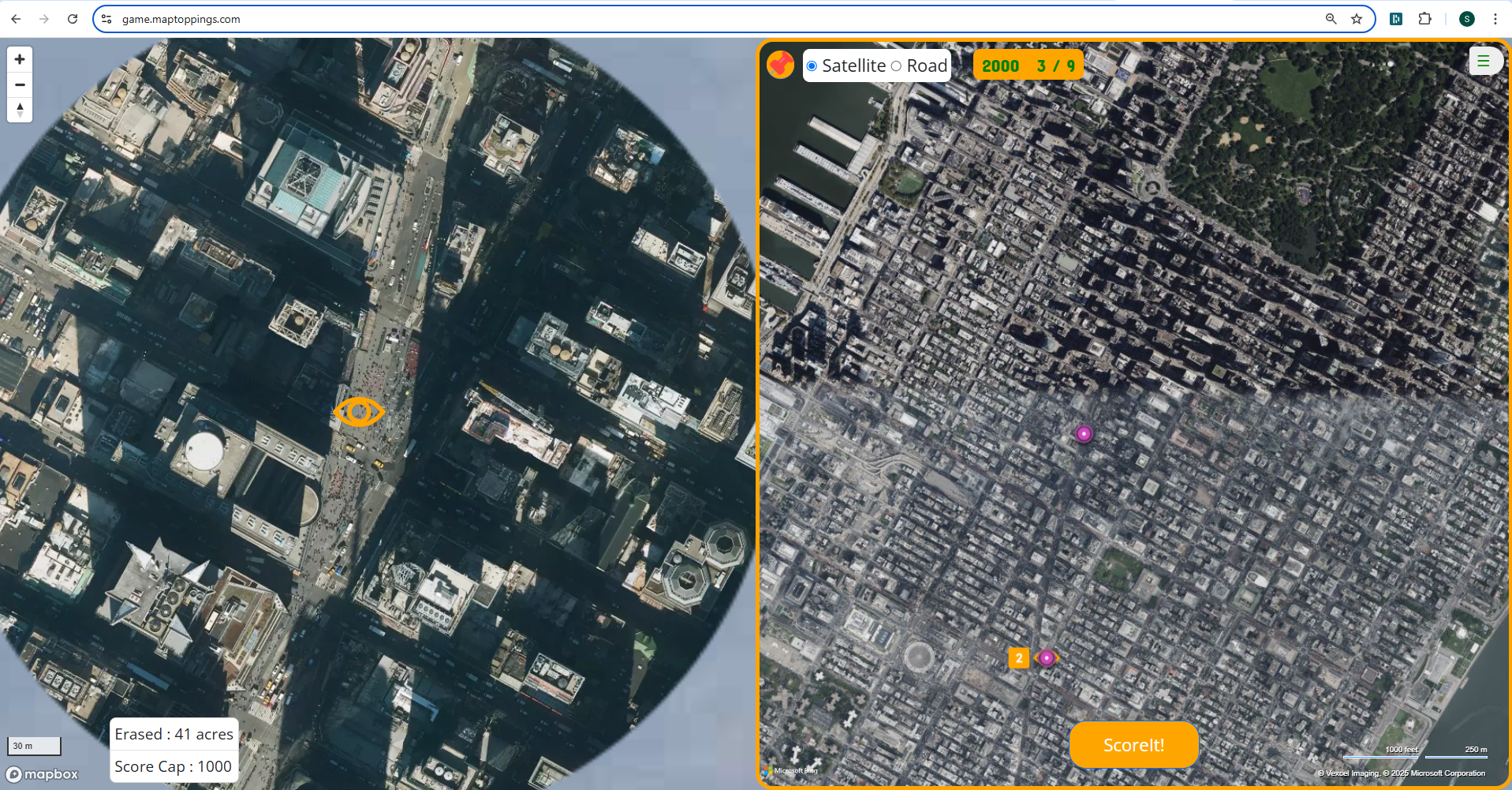This screenshot has width=1512, height=790.
Task: Click the browser forward arrow
Action: click(x=44, y=19)
